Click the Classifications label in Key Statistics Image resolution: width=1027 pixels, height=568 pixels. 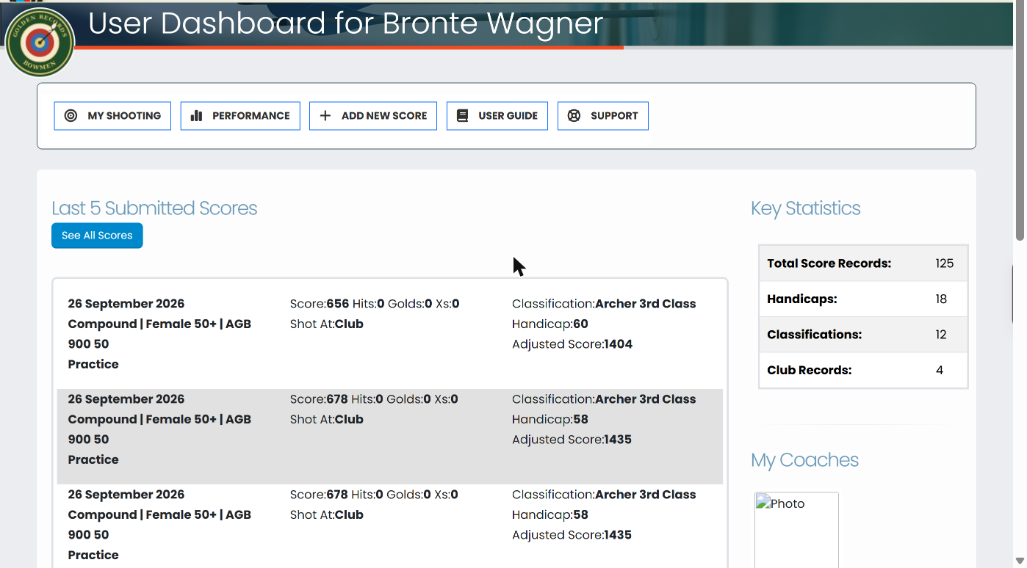click(814, 335)
